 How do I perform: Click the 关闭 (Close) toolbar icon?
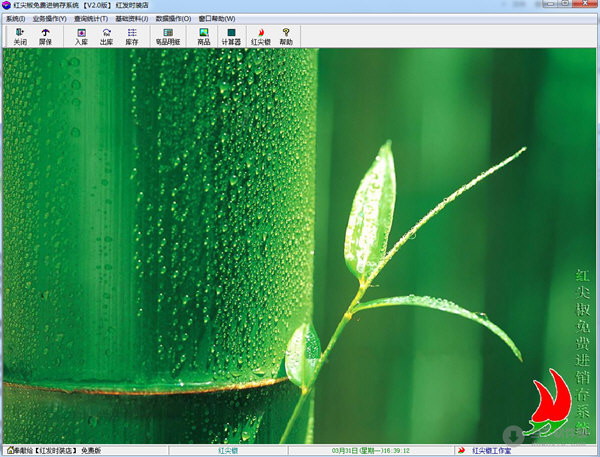click(x=20, y=37)
